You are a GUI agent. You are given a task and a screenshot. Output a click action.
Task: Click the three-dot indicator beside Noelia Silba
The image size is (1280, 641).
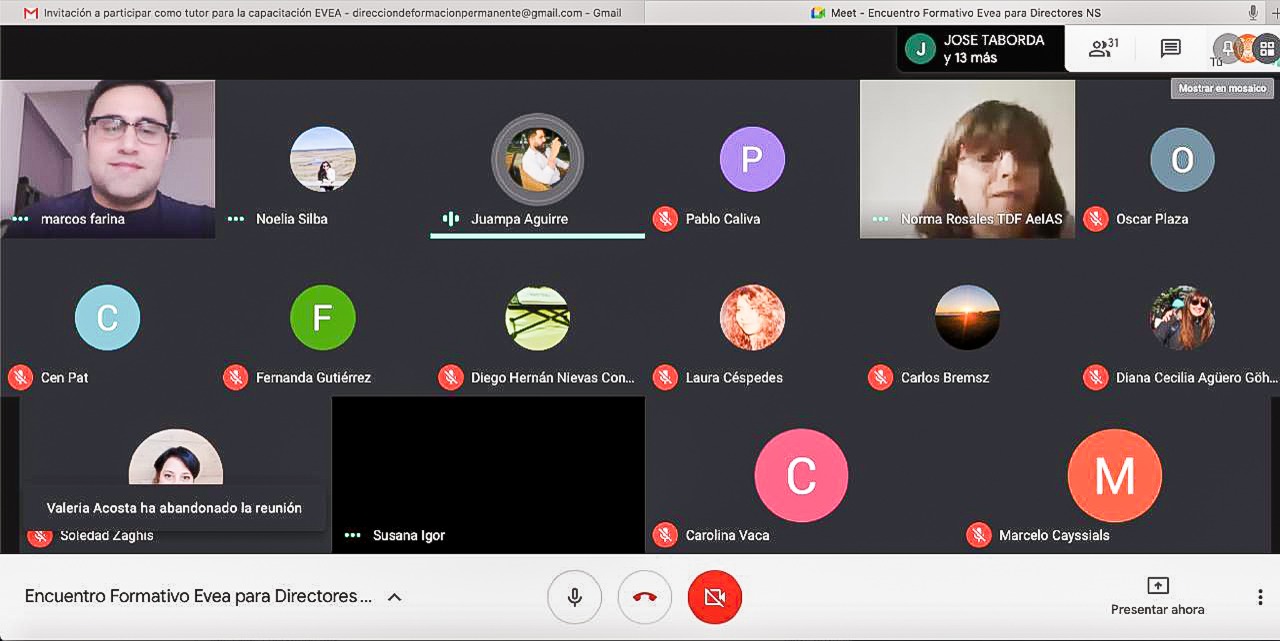click(x=236, y=219)
